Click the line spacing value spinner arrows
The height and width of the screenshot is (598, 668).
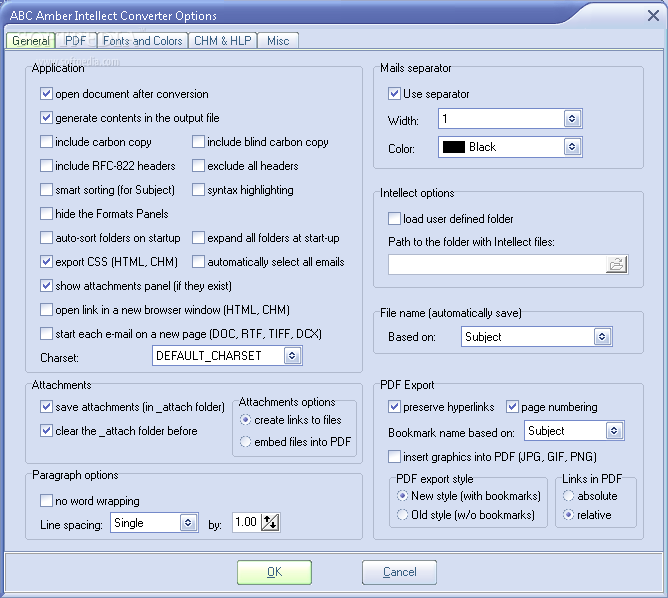coord(270,522)
